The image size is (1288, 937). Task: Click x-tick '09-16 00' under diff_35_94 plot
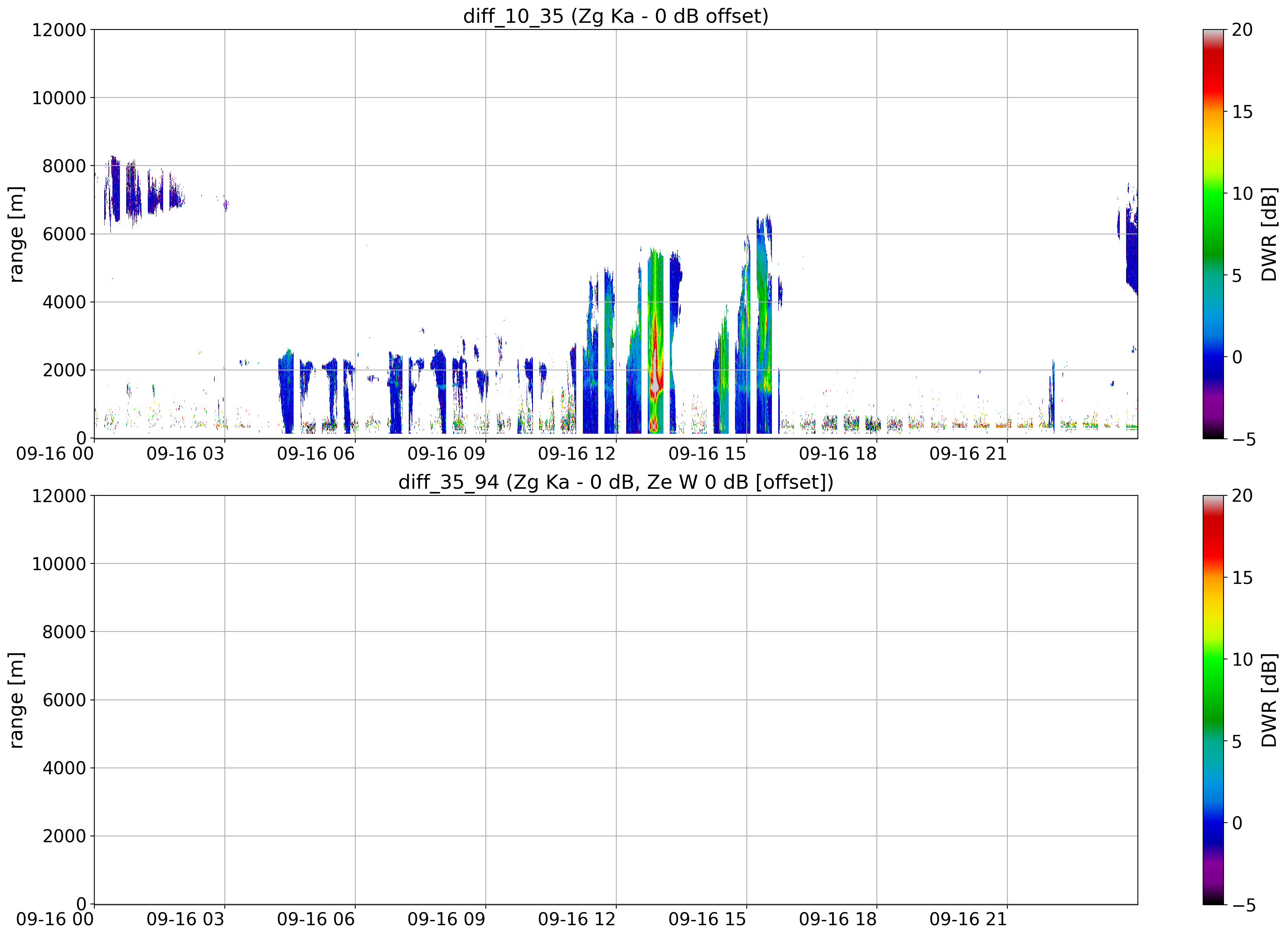click(55, 919)
